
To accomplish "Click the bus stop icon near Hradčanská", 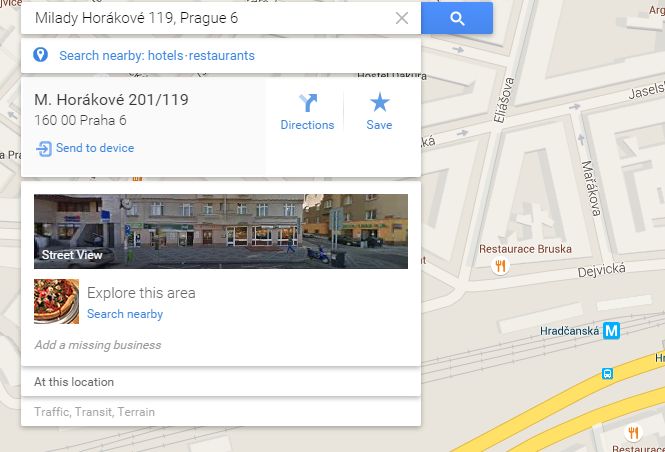I will pos(607,374).
